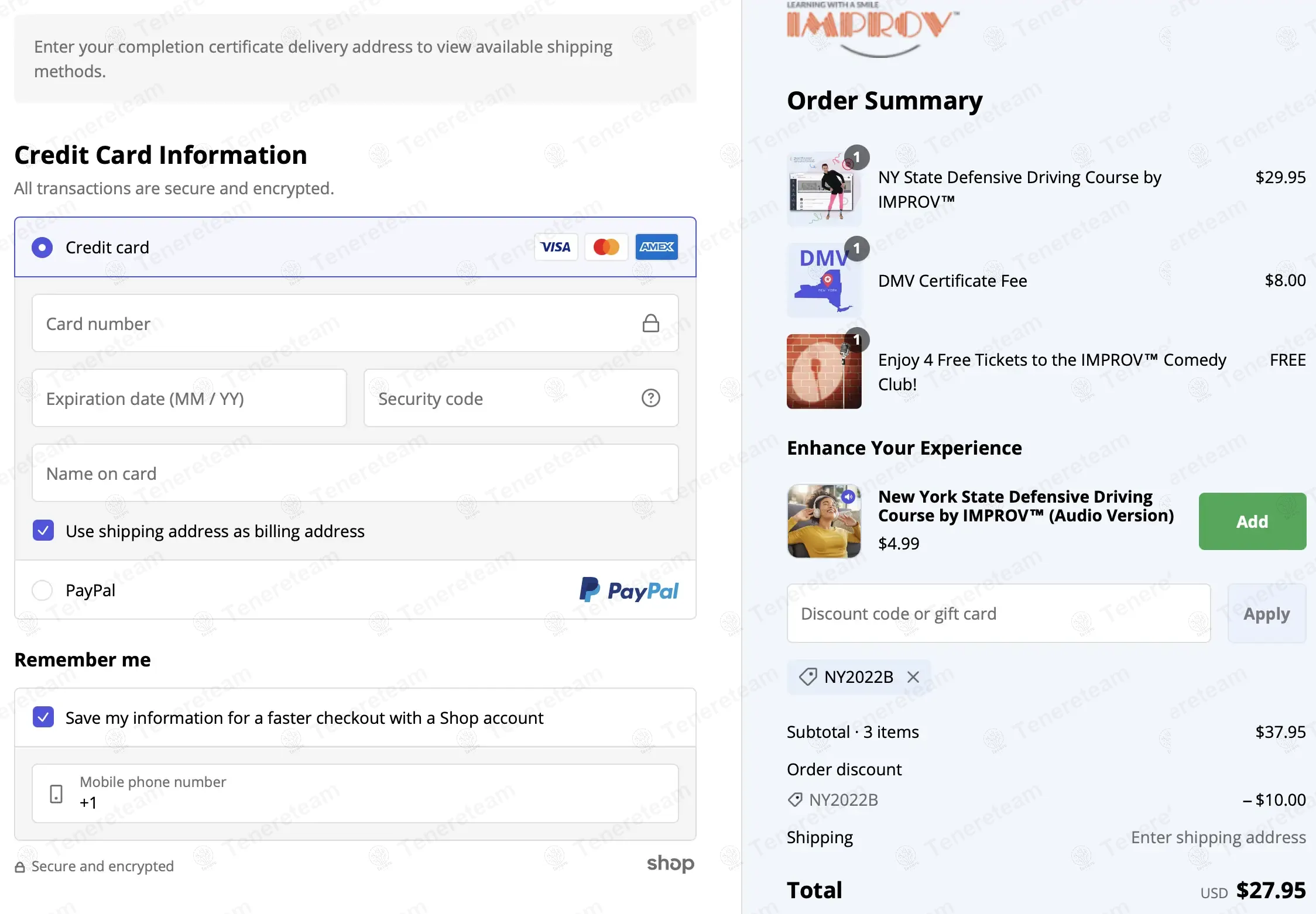The image size is (1316, 914).
Task: Select the PayPal payment radio button
Action: (42, 590)
